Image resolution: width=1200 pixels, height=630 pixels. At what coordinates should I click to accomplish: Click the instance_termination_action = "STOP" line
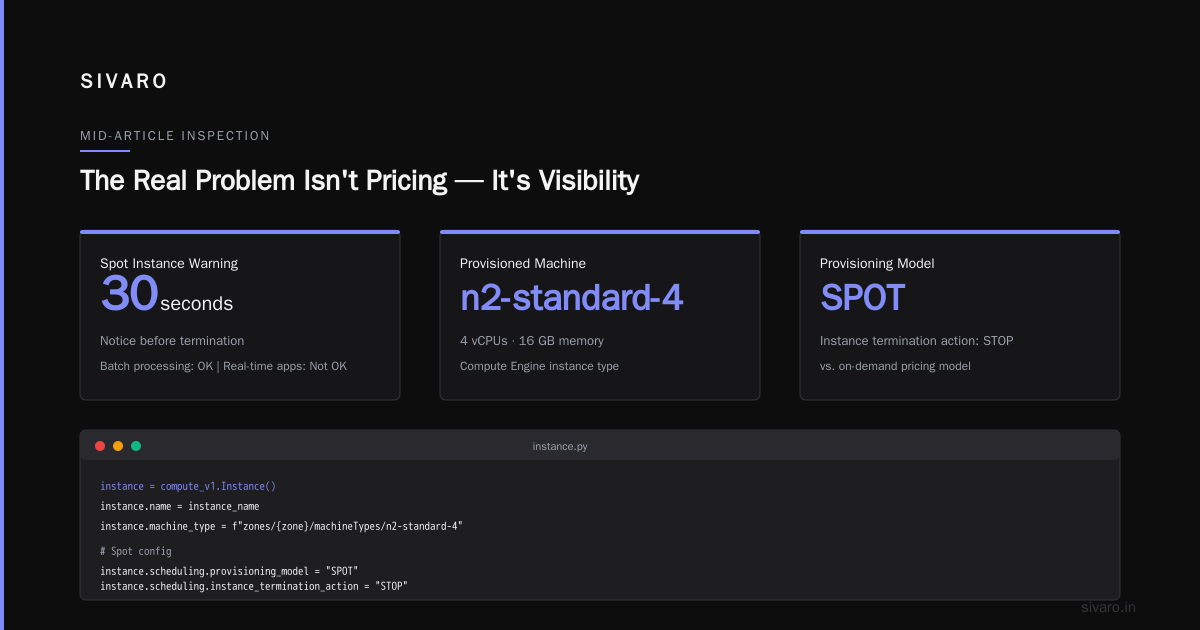tap(254, 586)
